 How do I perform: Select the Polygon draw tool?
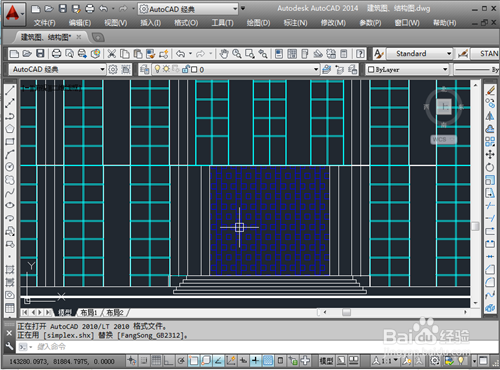10,128
